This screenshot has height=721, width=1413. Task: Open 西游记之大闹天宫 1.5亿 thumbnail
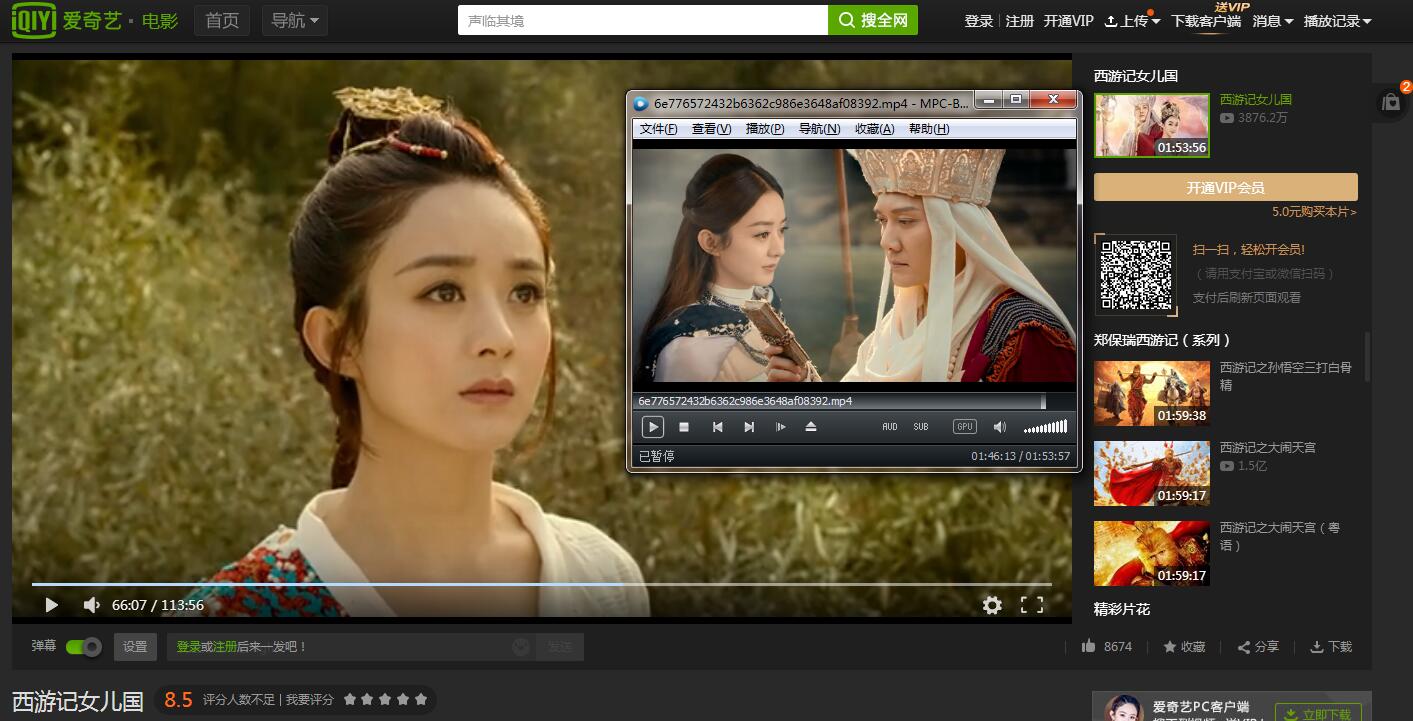[x=1152, y=473]
